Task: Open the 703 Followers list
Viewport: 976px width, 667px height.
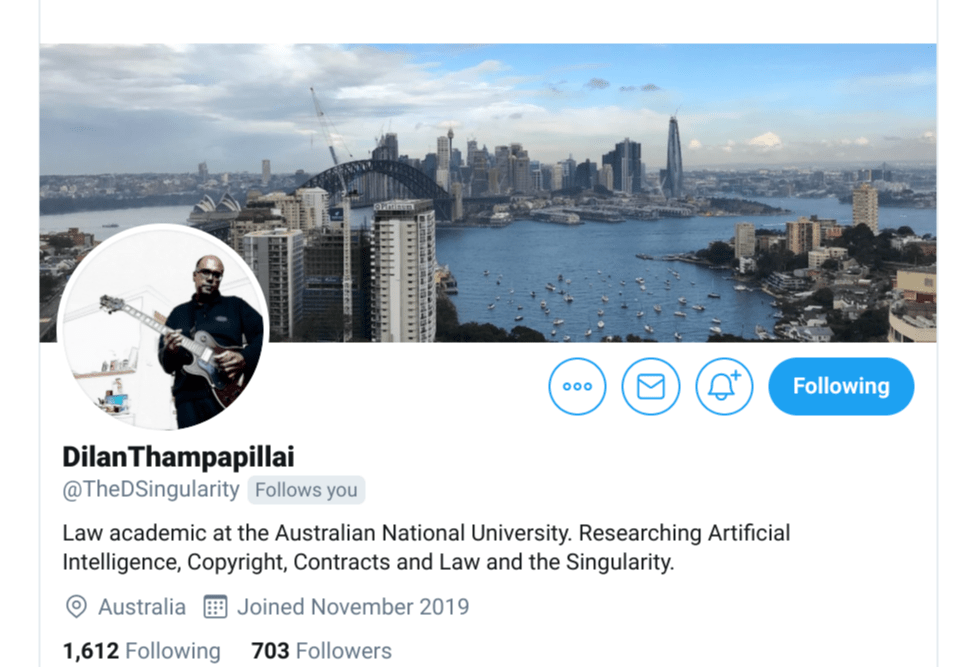Action: 321,651
